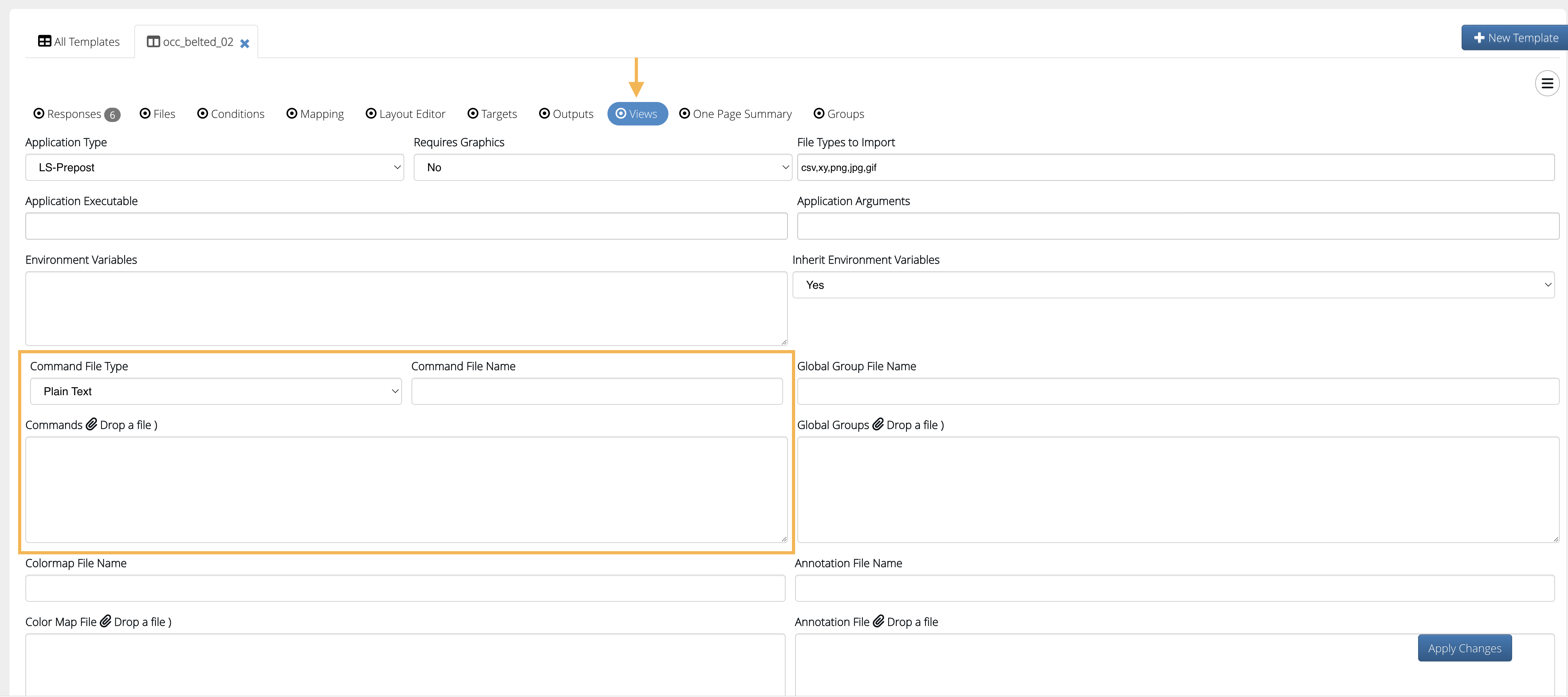Expand the Requires Graphics dropdown
1568x697 pixels.
pos(603,167)
